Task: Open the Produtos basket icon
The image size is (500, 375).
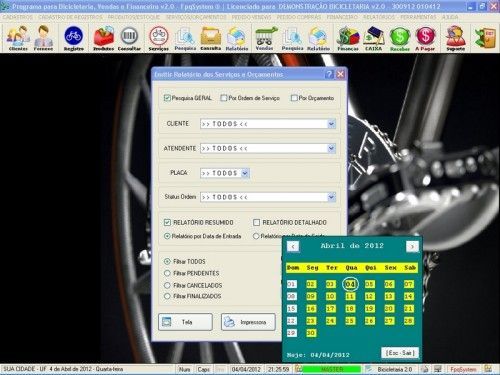Action: (x=103, y=38)
